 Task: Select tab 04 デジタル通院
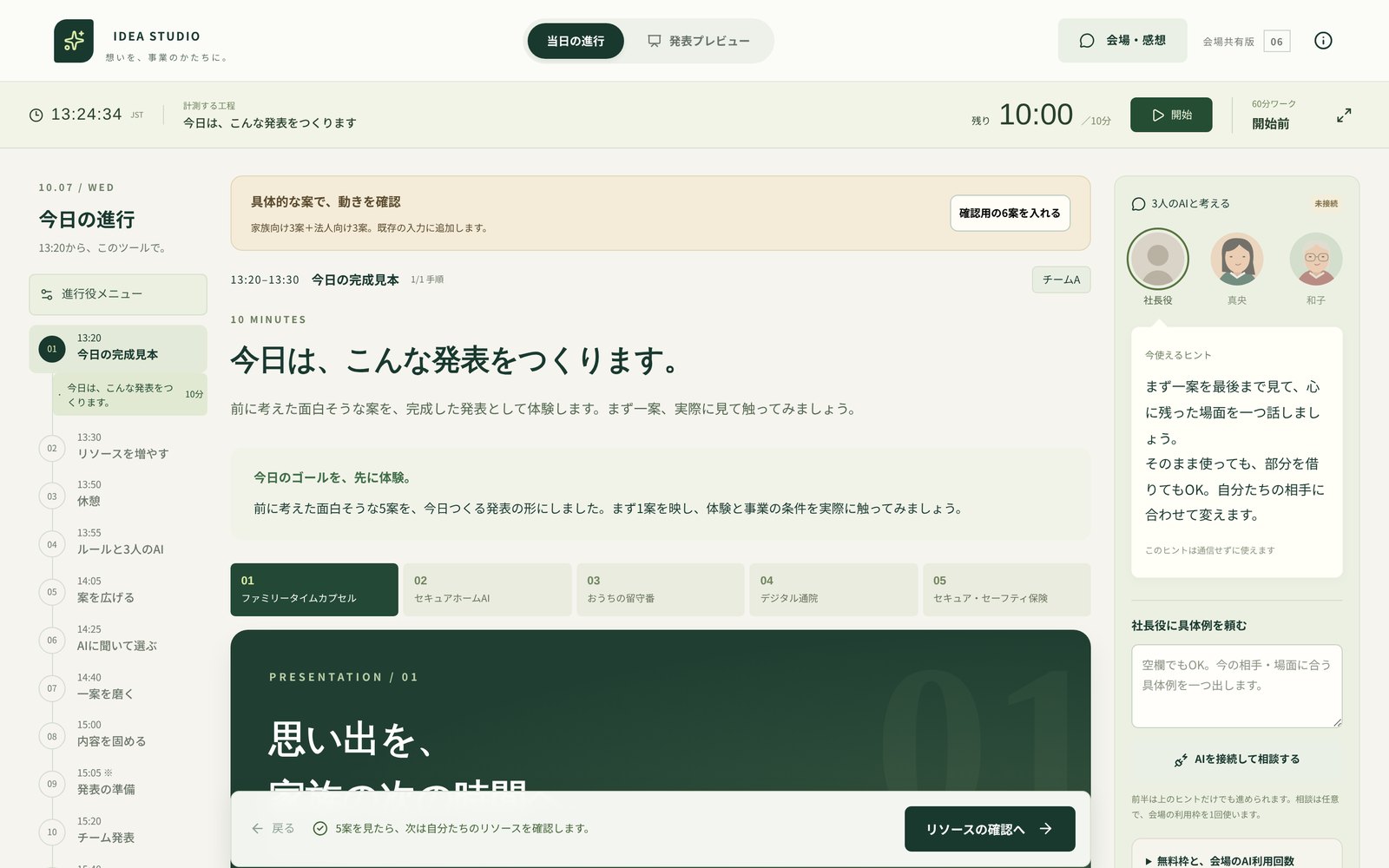pyautogui.click(x=833, y=589)
